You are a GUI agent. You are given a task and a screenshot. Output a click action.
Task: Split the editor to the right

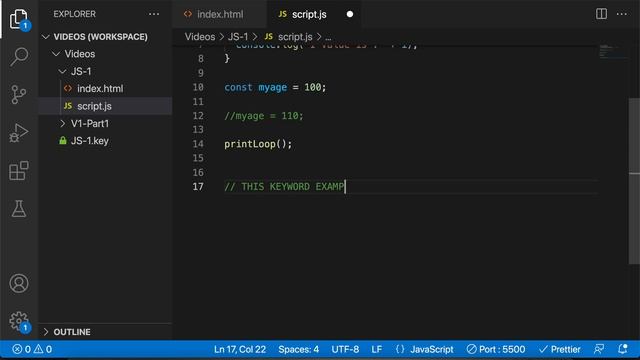[x=601, y=14]
